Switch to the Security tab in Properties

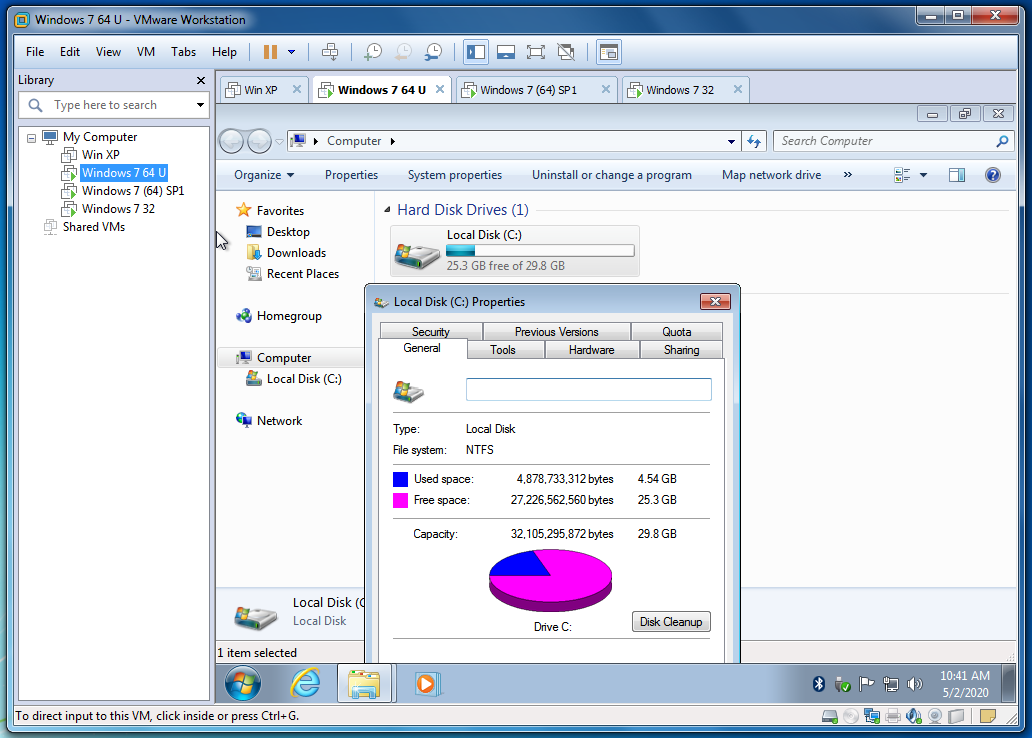point(431,331)
